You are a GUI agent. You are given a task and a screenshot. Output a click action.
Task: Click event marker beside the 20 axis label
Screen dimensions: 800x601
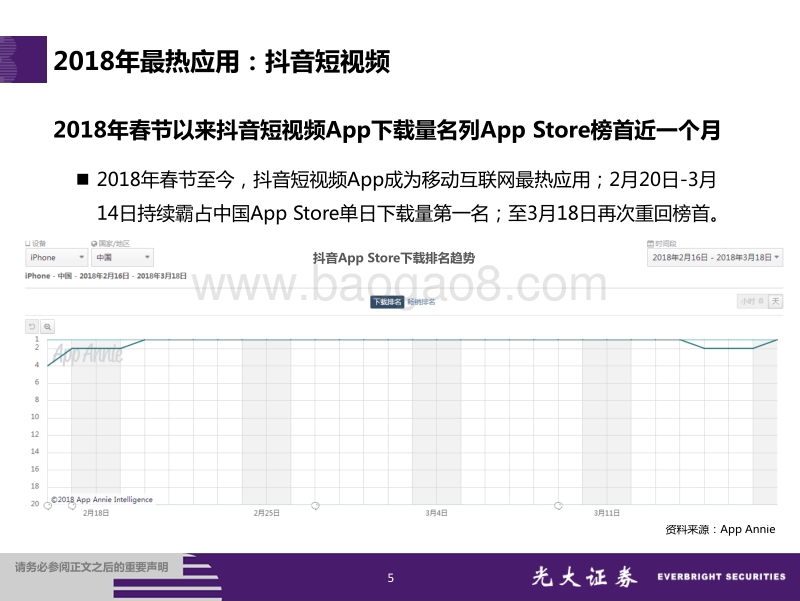pos(47,506)
